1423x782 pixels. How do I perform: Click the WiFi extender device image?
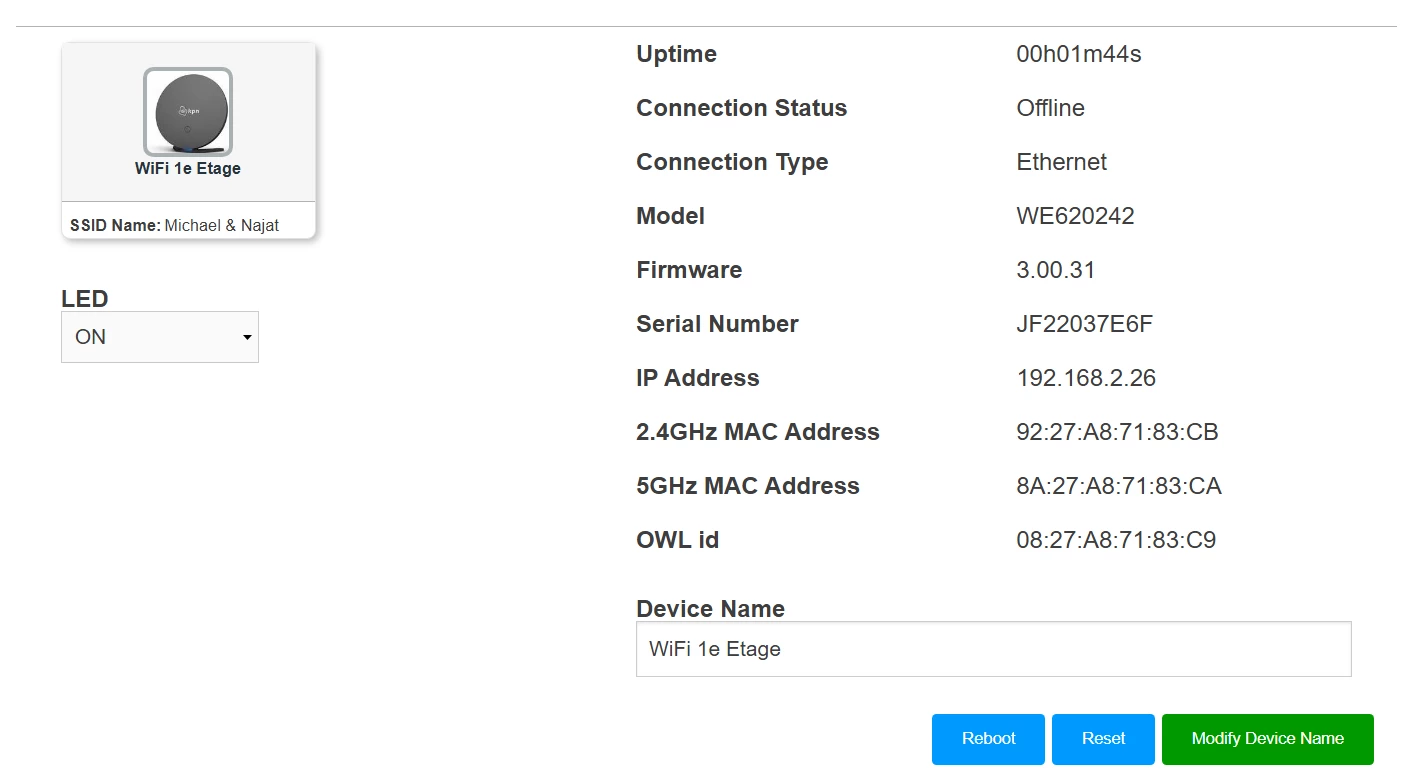point(188,111)
